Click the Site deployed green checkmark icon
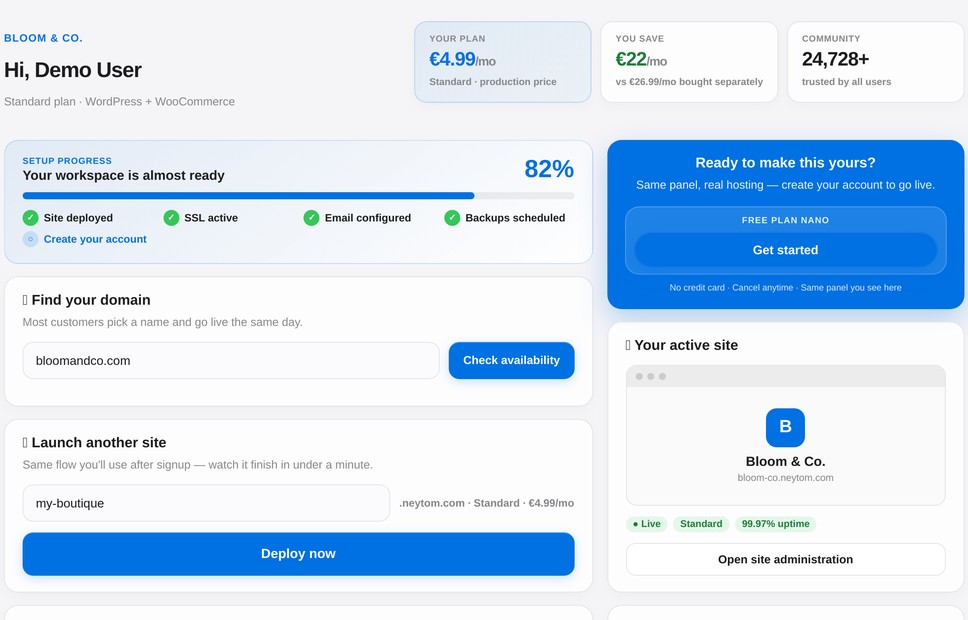 tap(30, 217)
